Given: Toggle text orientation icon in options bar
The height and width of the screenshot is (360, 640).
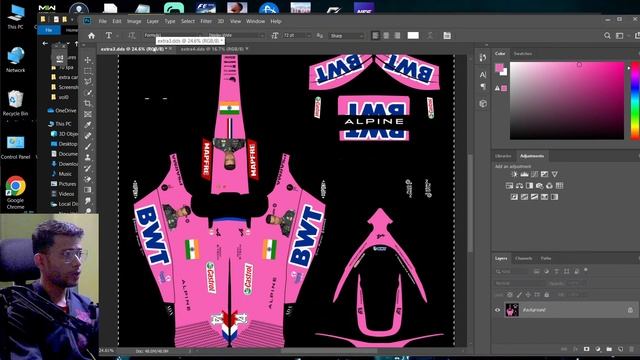Looking at the screenshot, I should click(132, 36).
